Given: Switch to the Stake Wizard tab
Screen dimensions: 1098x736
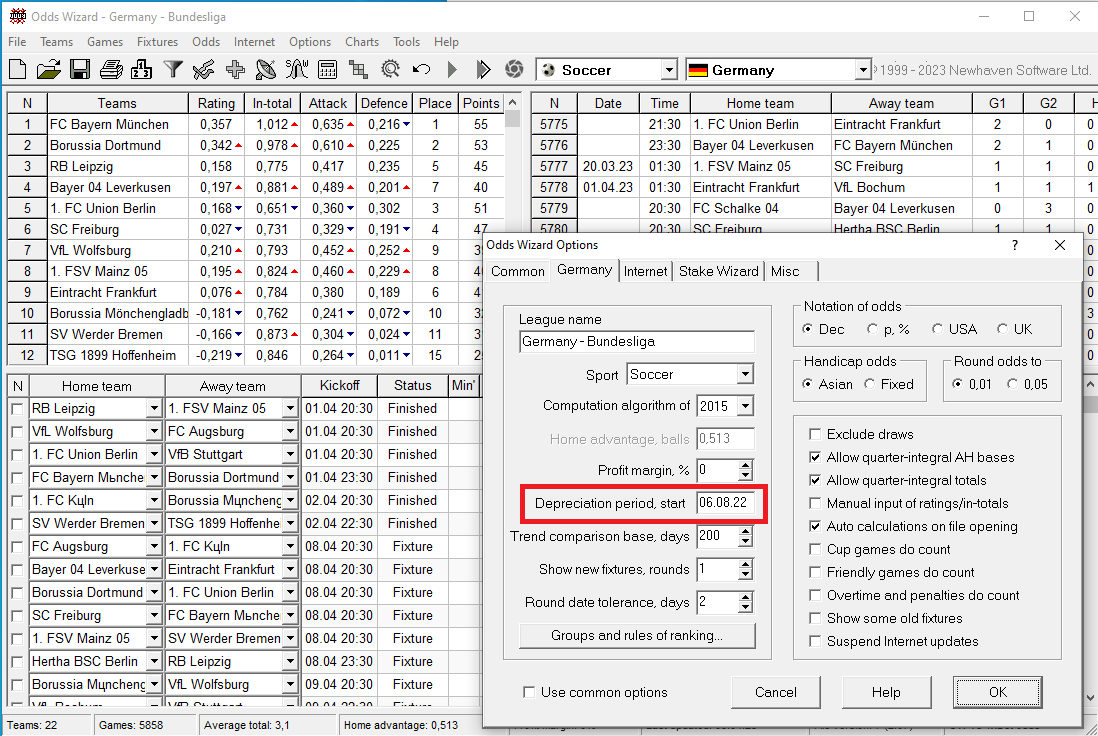Looking at the screenshot, I should [x=718, y=272].
